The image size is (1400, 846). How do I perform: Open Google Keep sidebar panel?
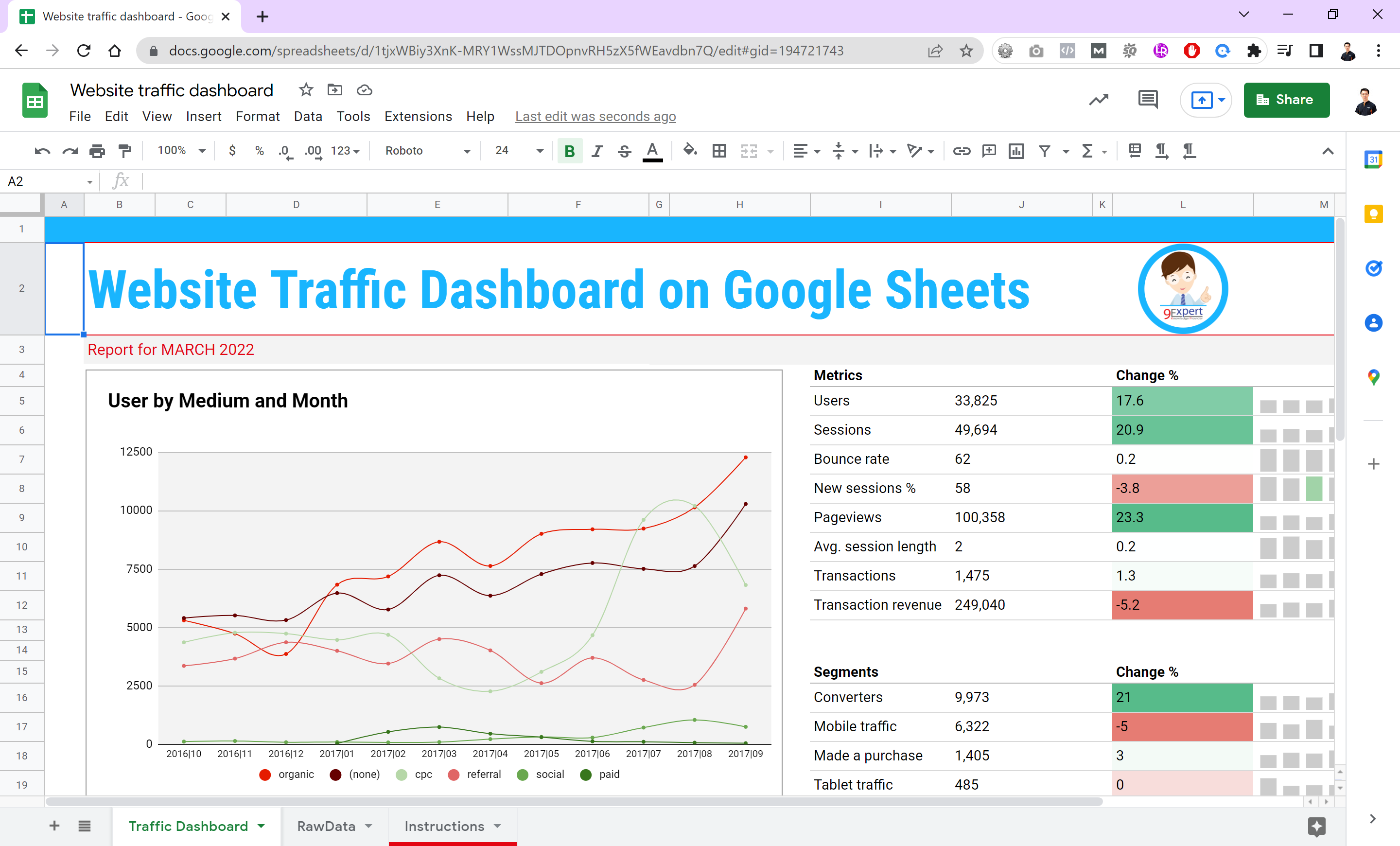(x=1374, y=213)
